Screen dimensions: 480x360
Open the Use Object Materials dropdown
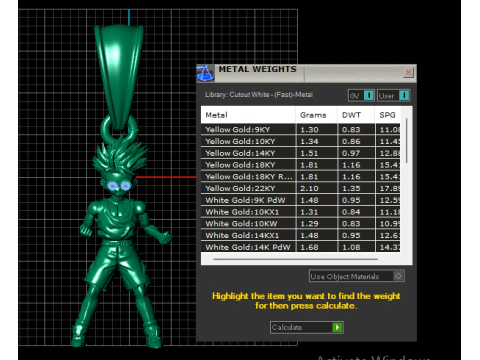tap(357, 276)
